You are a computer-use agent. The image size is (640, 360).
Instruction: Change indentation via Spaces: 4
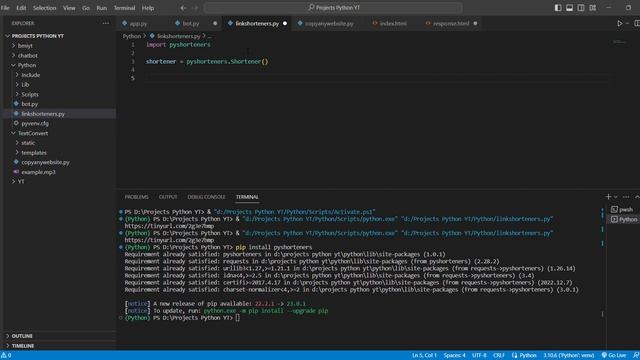pos(454,355)
